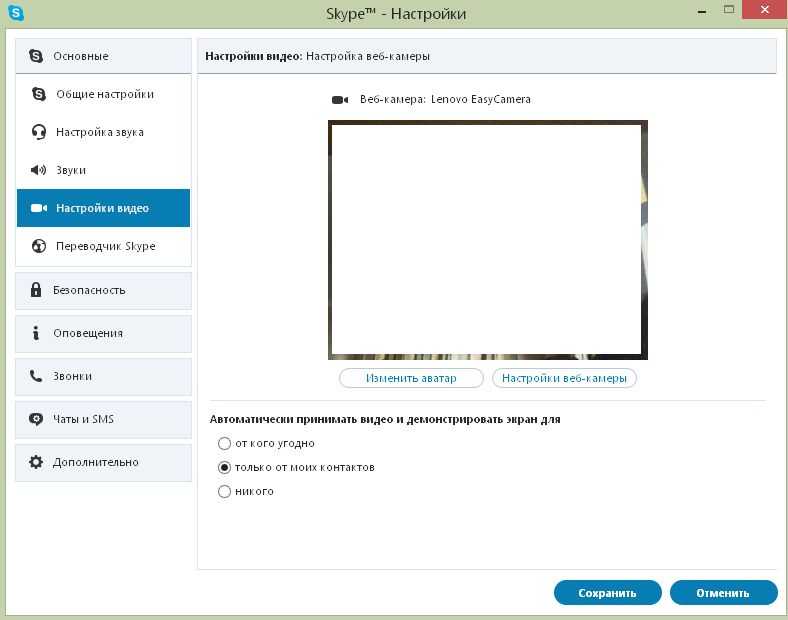Viewport: 788px width, 620px height.
Task: Open Переводчик Skype settings
Action: tap(104, 246)
